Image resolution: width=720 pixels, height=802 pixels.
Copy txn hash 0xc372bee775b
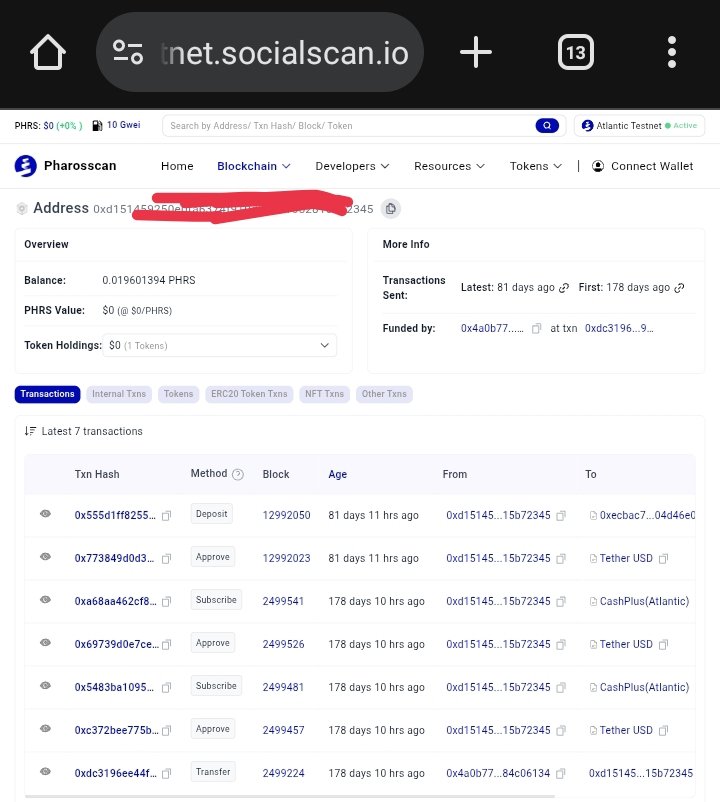(x=166, y=730)
